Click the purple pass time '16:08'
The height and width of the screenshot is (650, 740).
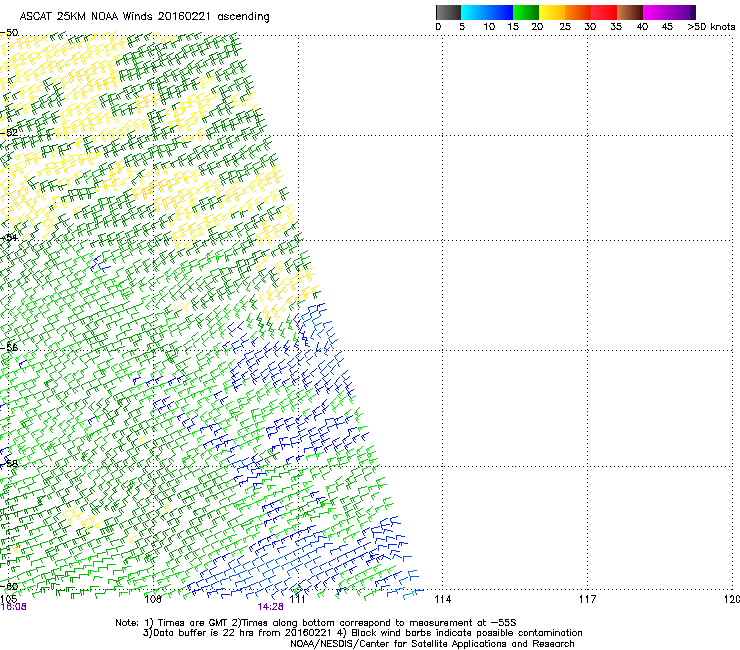coord(14,607)
